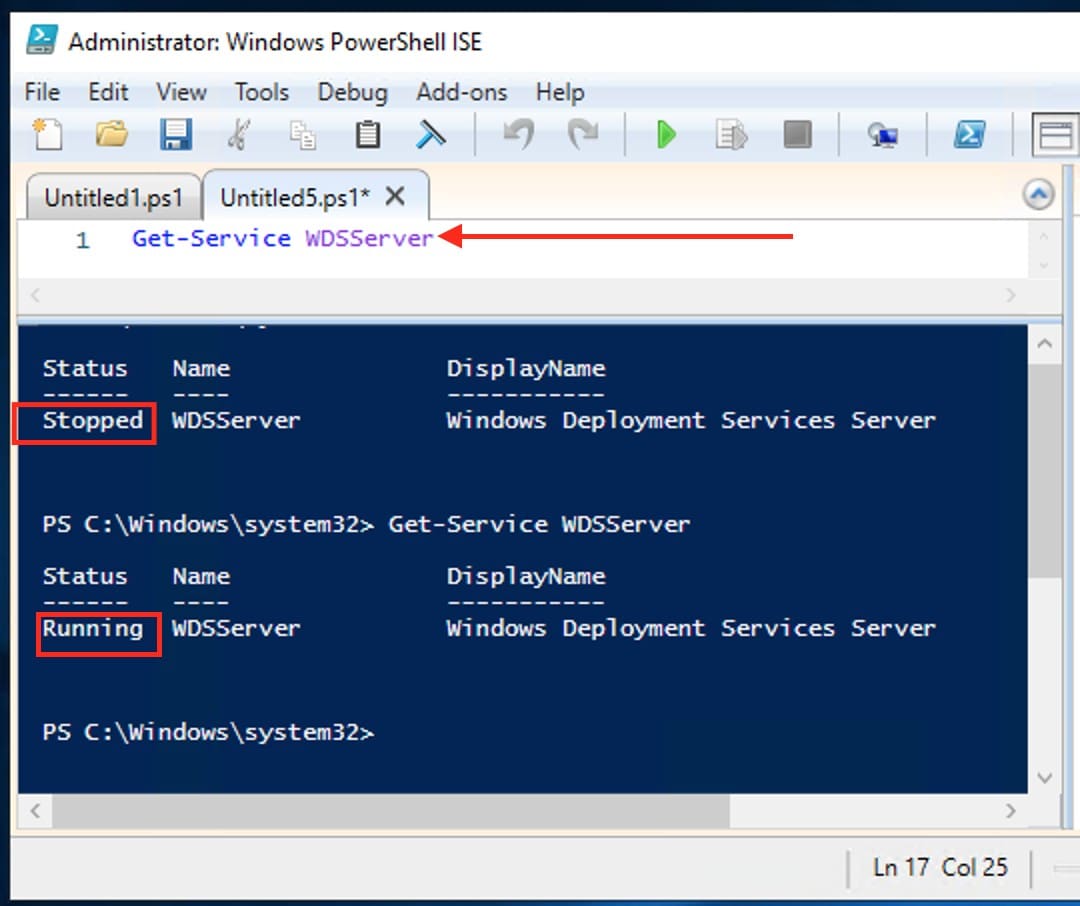The height and width of the screenshot is (906, 1080).
Task: Collapse the script pane with the chevron button
Action: pyautogui.click(x=1039, y=195)
